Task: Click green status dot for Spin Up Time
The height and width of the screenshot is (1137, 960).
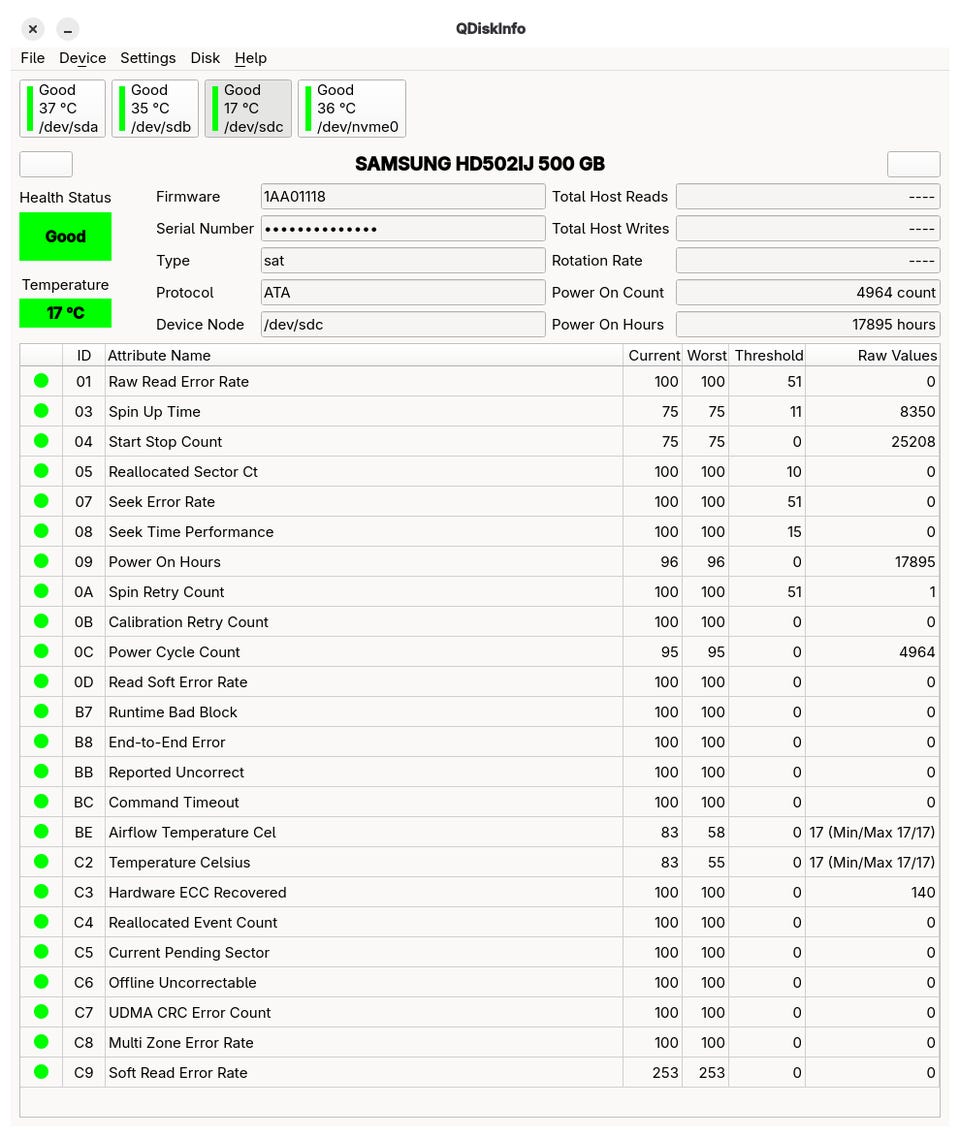Action: [41, 411]
